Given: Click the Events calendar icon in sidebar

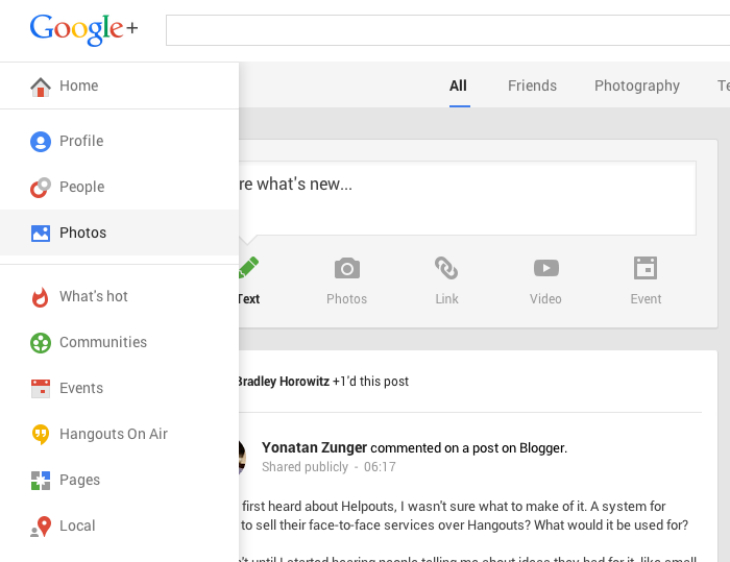Looking at the screenshot, I should (41, 388).
